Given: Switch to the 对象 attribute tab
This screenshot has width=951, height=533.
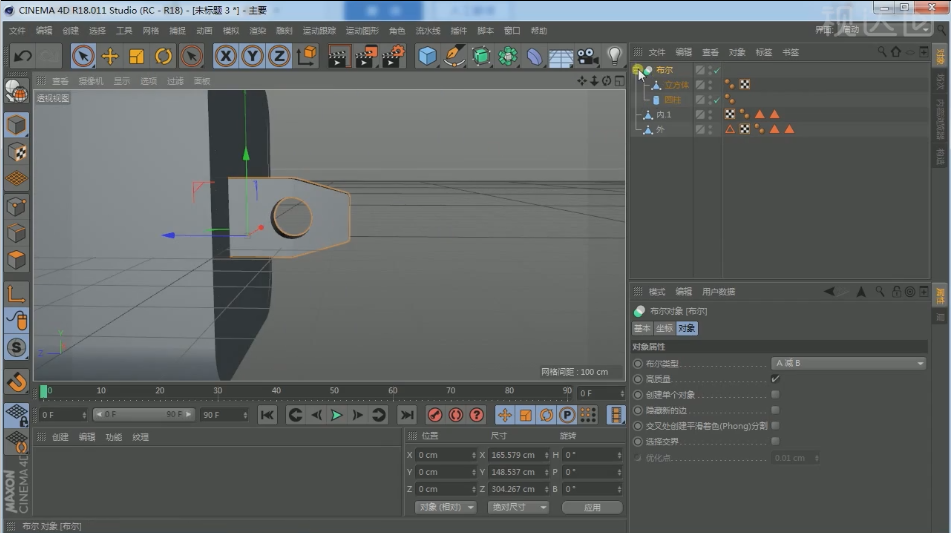Looking at the screenshot, I should pyautogui.click(x=686, y=328).
